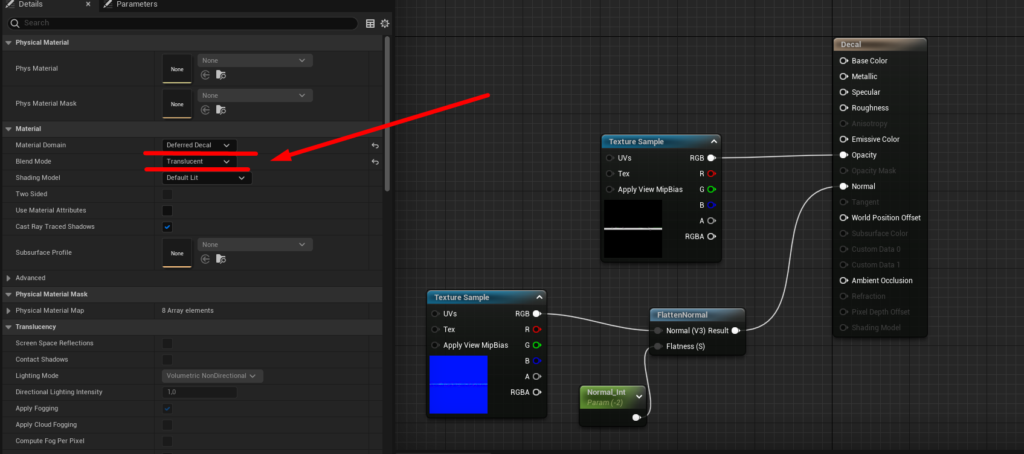Viewport: 1024px width, 454px height.
Task: Browse to Subsurface Profile asset icon
Action: (221, 259)
